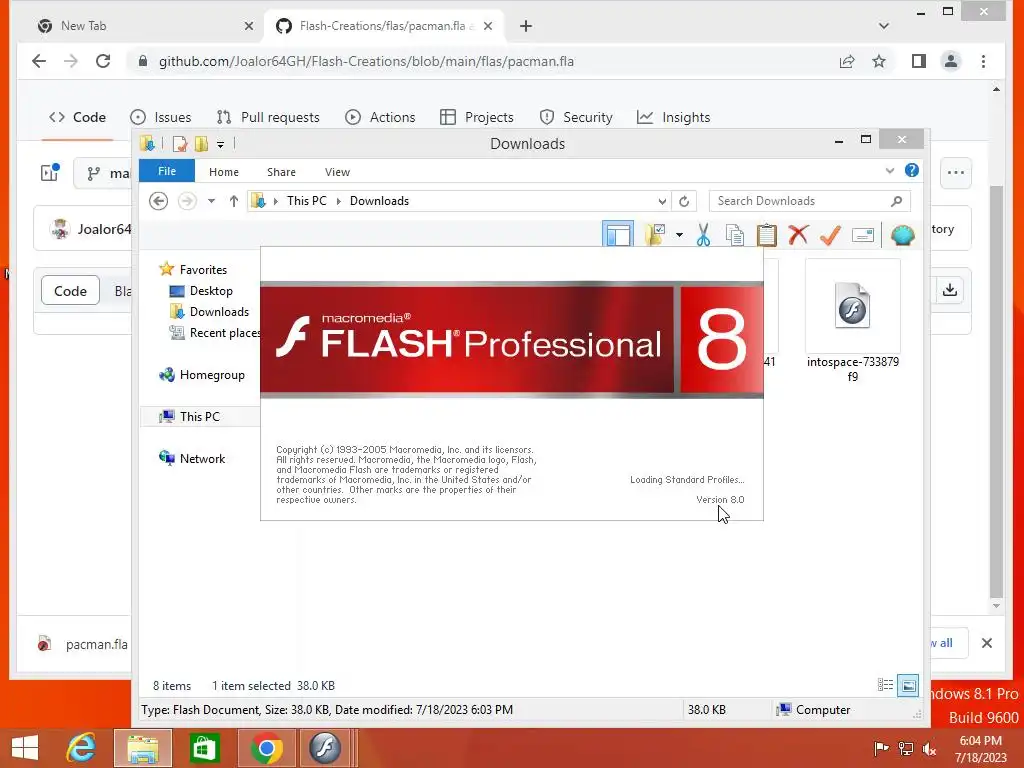Bookmark page with star icon in Chrome
Image resolution: width=1024 pixels, height=768 pixels.
pyautogui.click(x=879, y=61)
